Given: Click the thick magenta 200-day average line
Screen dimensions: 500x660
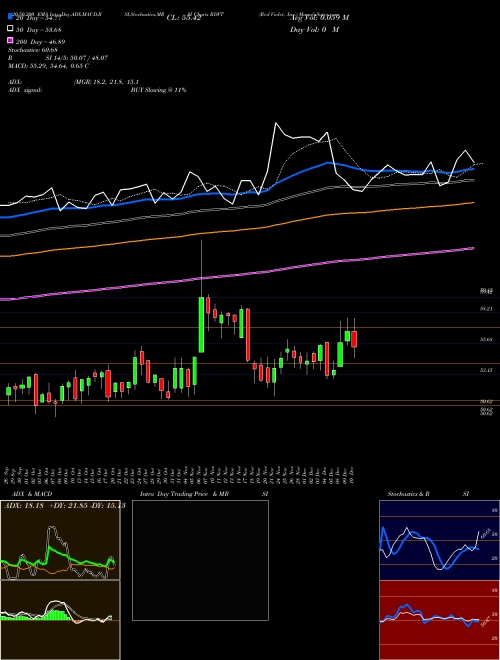Looking at the screenshot, I should click(x=238, y=275).
